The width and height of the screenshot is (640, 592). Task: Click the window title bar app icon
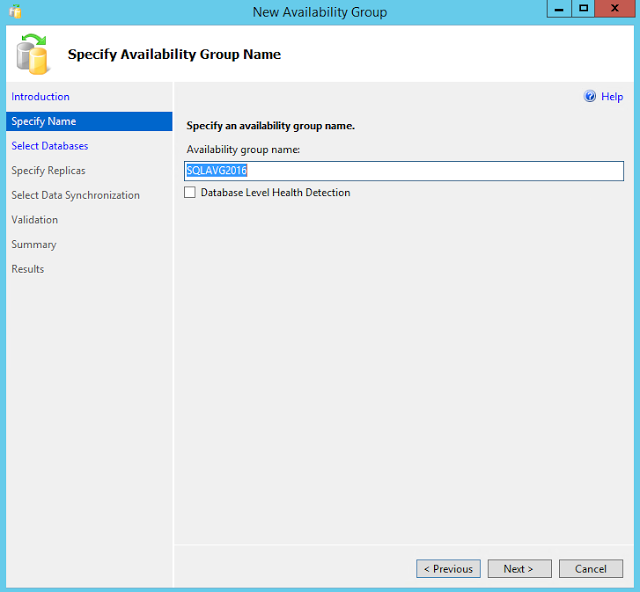[15, 11]
